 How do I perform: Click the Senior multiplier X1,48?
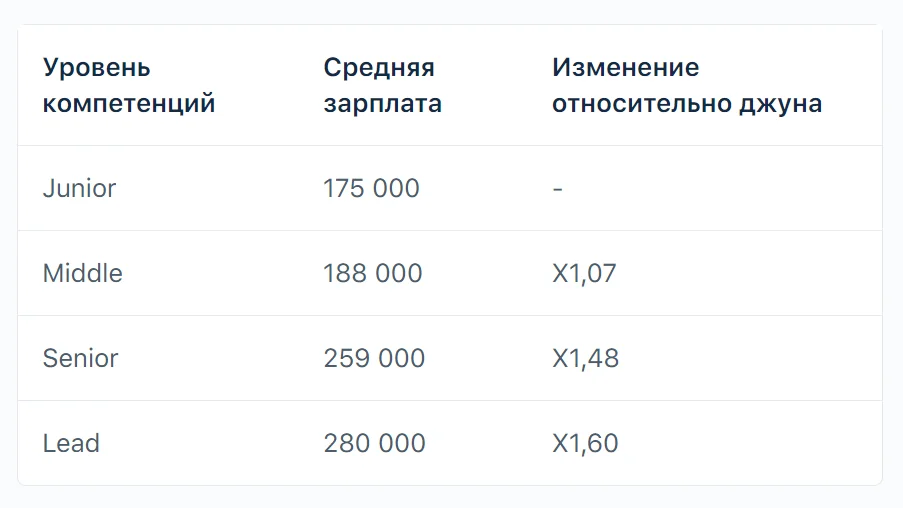click(x=585, y=358)
